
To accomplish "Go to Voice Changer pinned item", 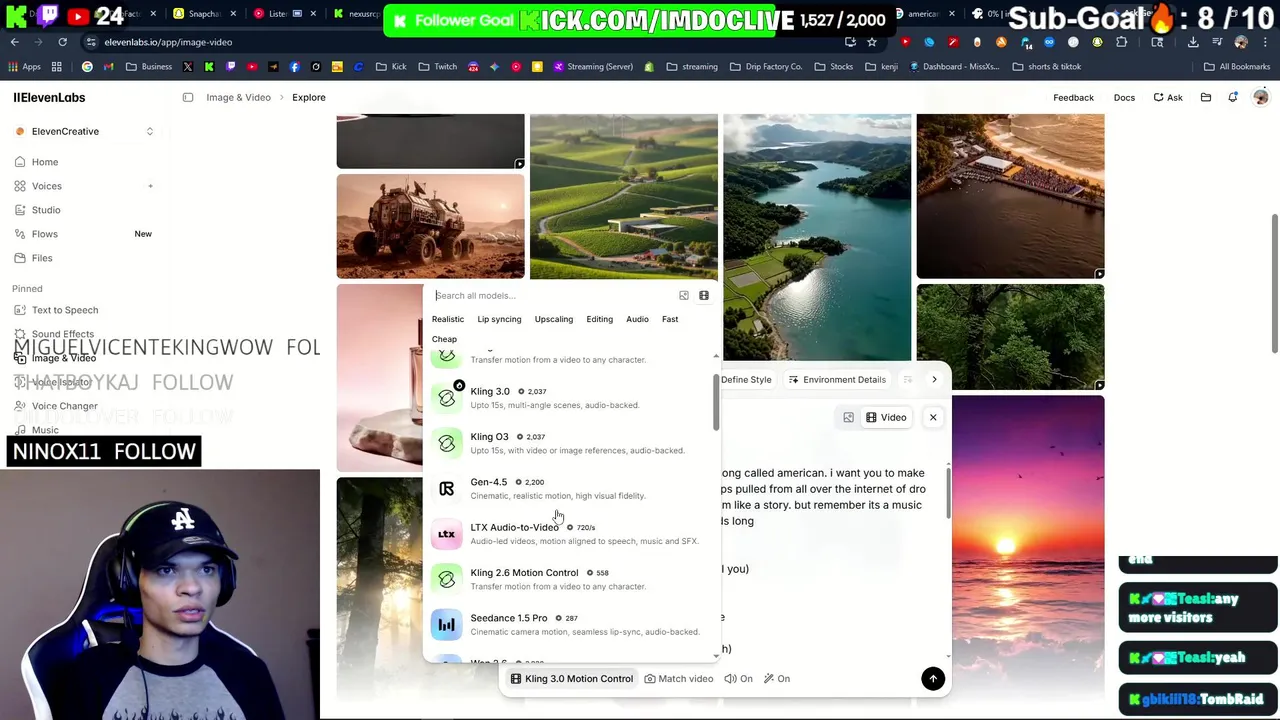I will [x=65, y=406].
